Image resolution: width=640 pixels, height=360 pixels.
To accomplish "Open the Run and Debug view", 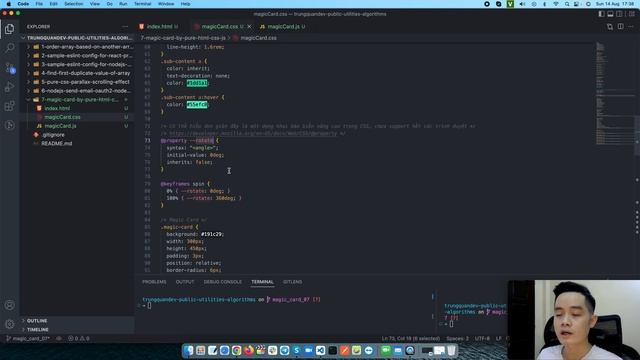I will (x=9, y=87).
